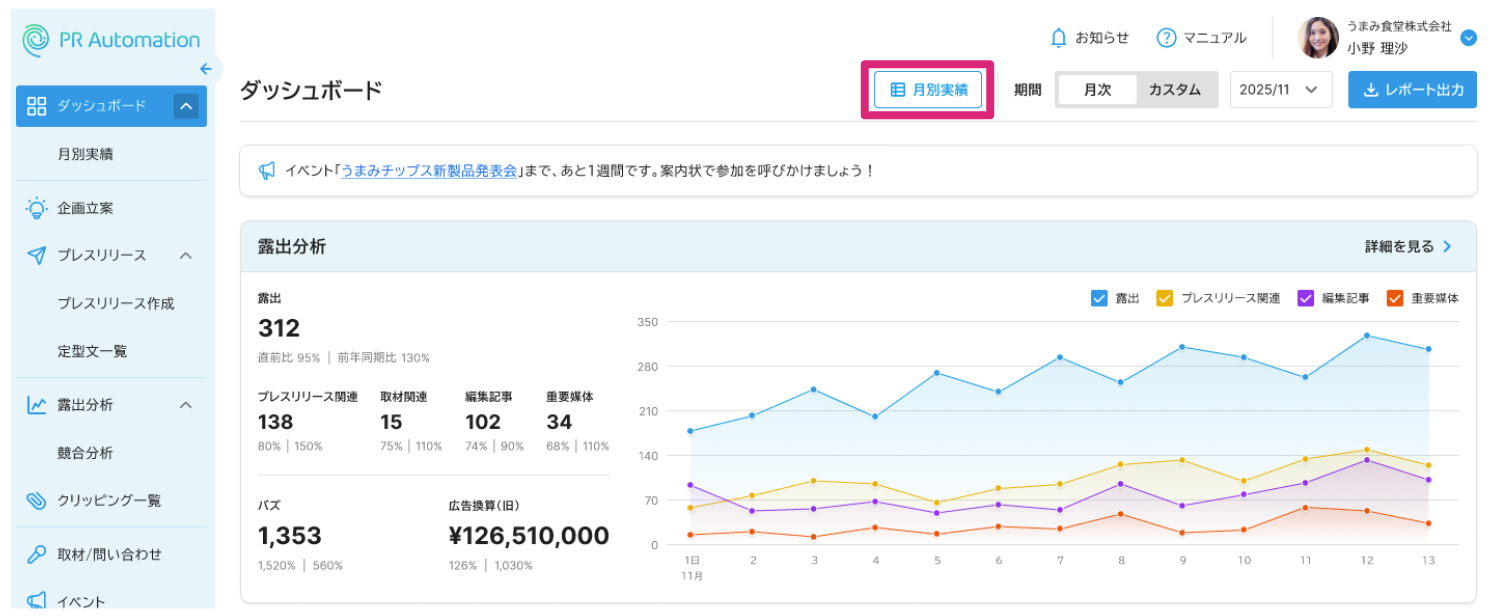Disable the 編集記事 series checkbox
Image resolution: width=1493 pixels, height=616 pixels.
click(x=1306, y=298)
